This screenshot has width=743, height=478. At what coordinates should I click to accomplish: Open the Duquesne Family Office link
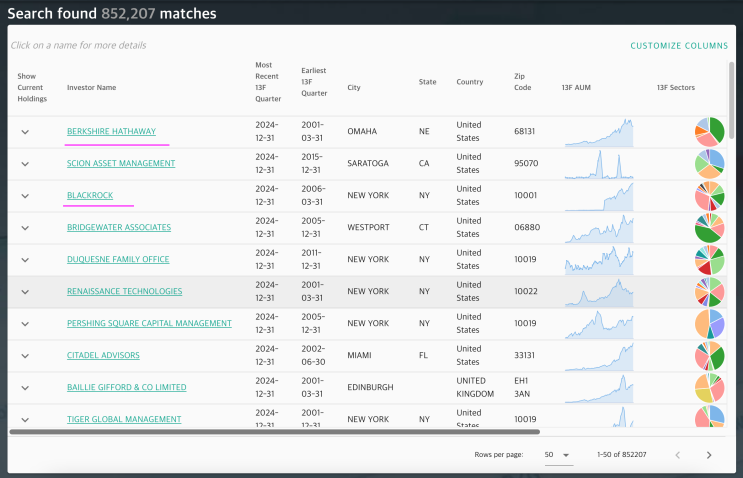[x=118, y=259]
